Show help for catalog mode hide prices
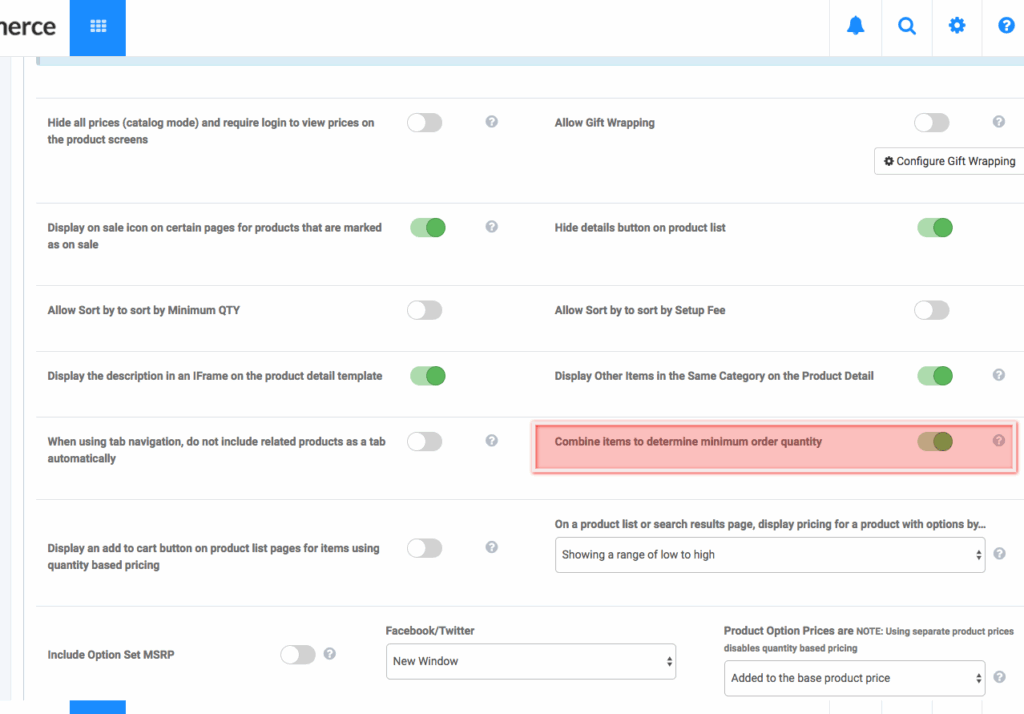 491,122
